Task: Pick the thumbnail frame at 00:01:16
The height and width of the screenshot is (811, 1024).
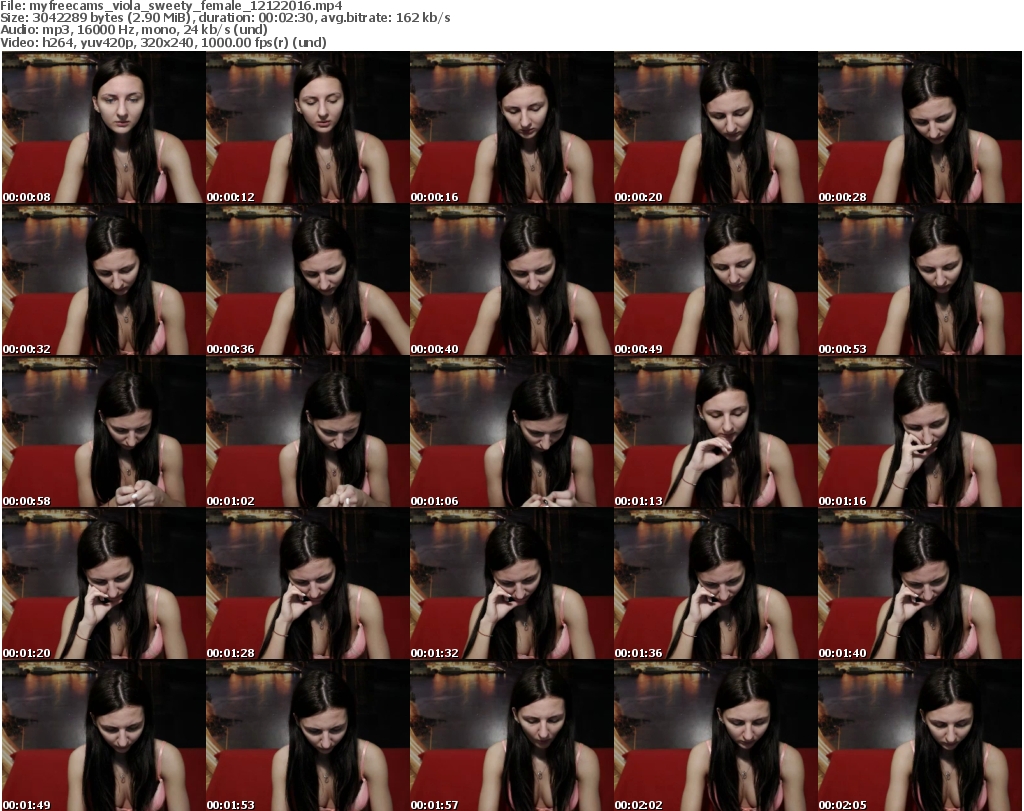Action: pyautogui.click(x=920, y=432)
